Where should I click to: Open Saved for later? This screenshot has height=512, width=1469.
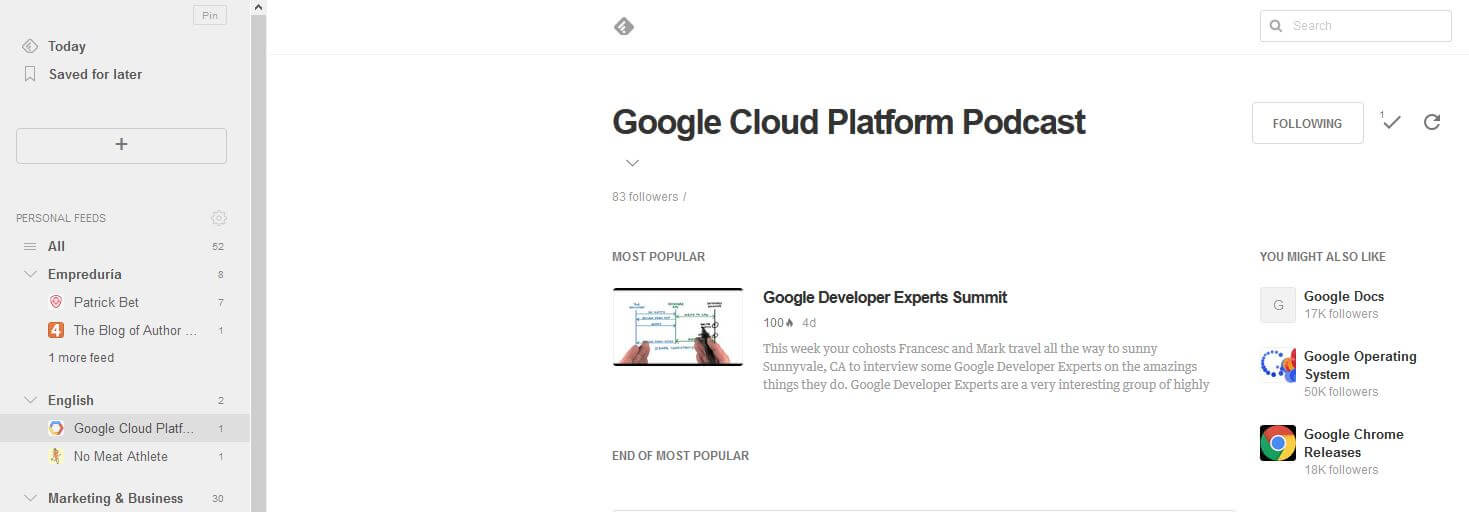pyautogui.click(x=95, y=74)
